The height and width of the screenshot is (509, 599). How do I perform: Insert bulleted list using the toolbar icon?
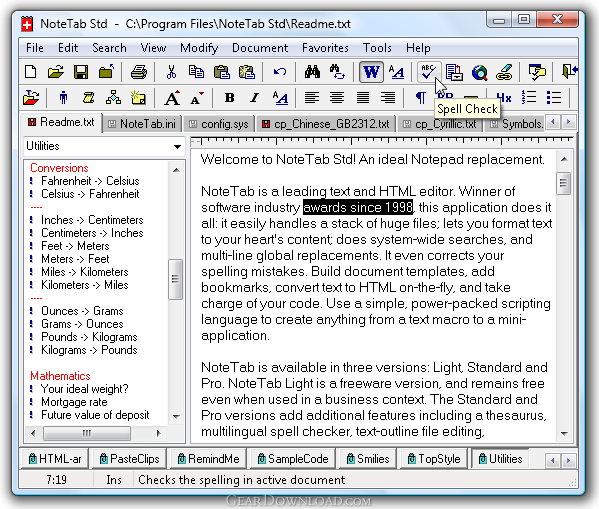[x=554, y=98]
